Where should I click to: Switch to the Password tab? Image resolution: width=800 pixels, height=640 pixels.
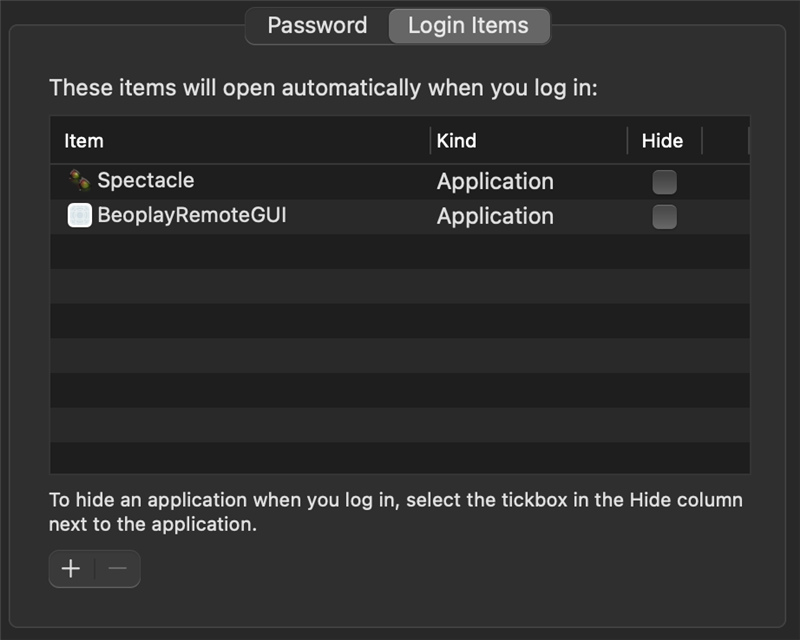(317, 26)
